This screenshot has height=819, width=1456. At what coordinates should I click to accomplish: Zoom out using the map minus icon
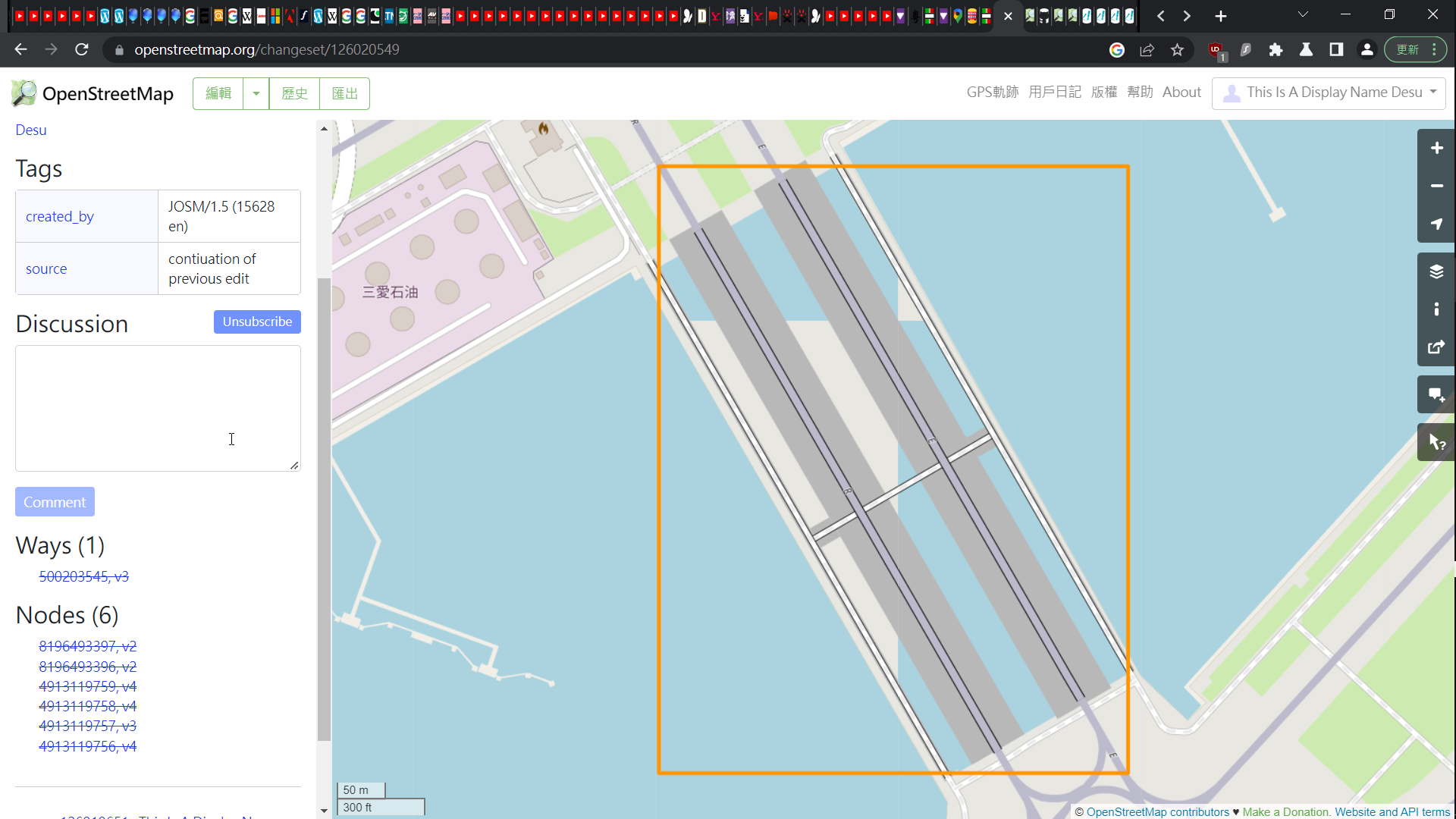pos(1436,186)
